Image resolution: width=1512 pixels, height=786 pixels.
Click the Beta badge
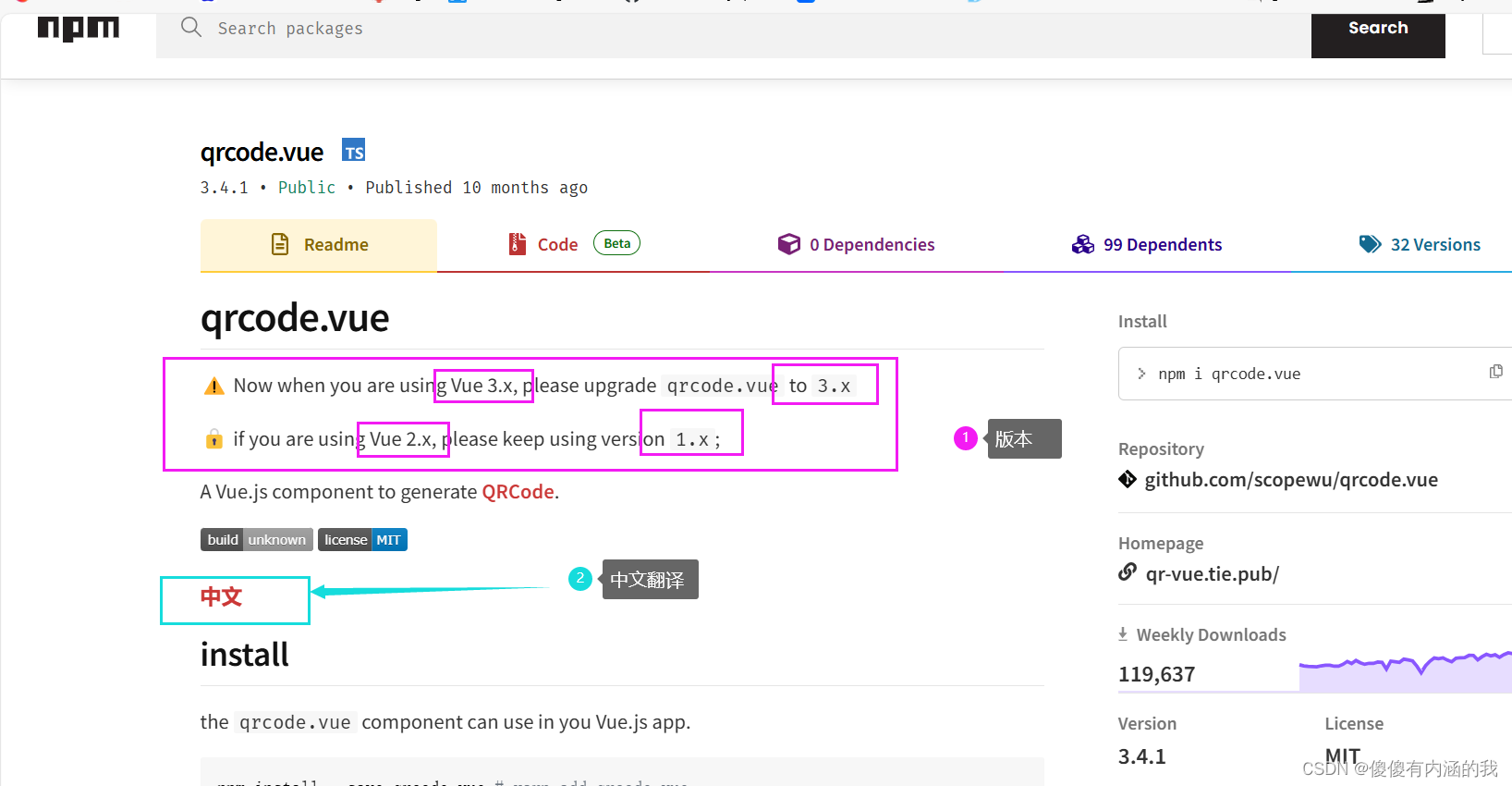[616, 243]
